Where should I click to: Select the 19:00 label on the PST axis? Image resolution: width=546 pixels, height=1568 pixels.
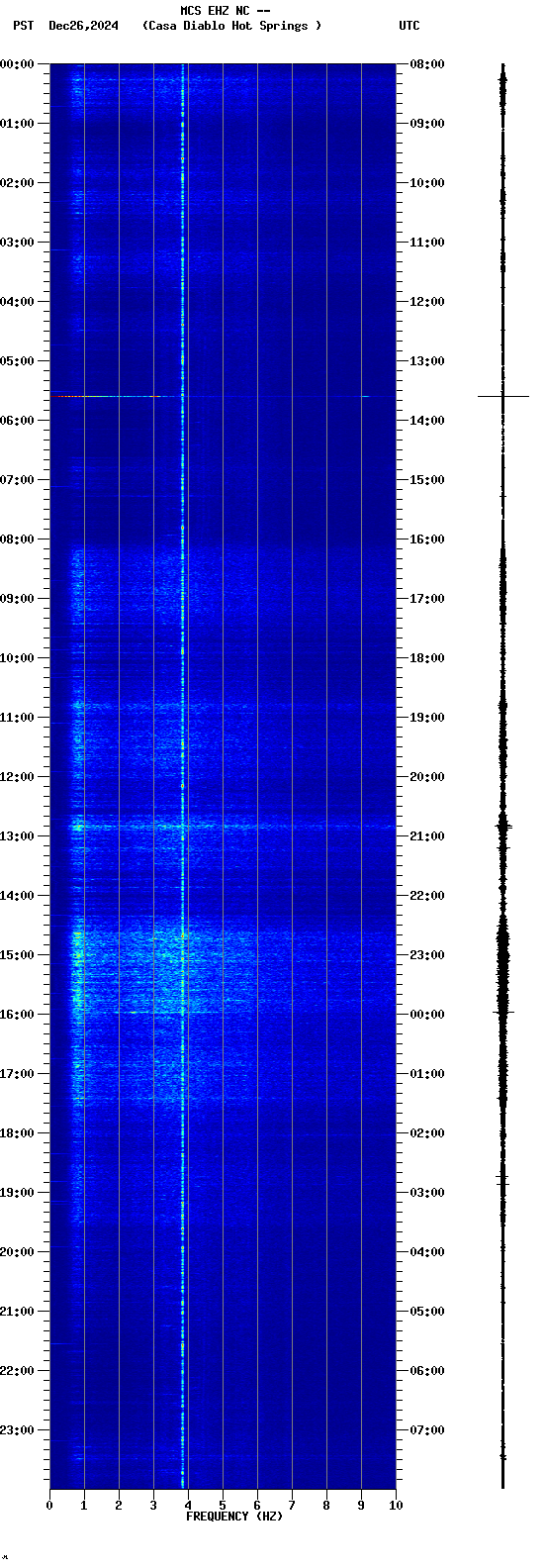[18, 1193]
